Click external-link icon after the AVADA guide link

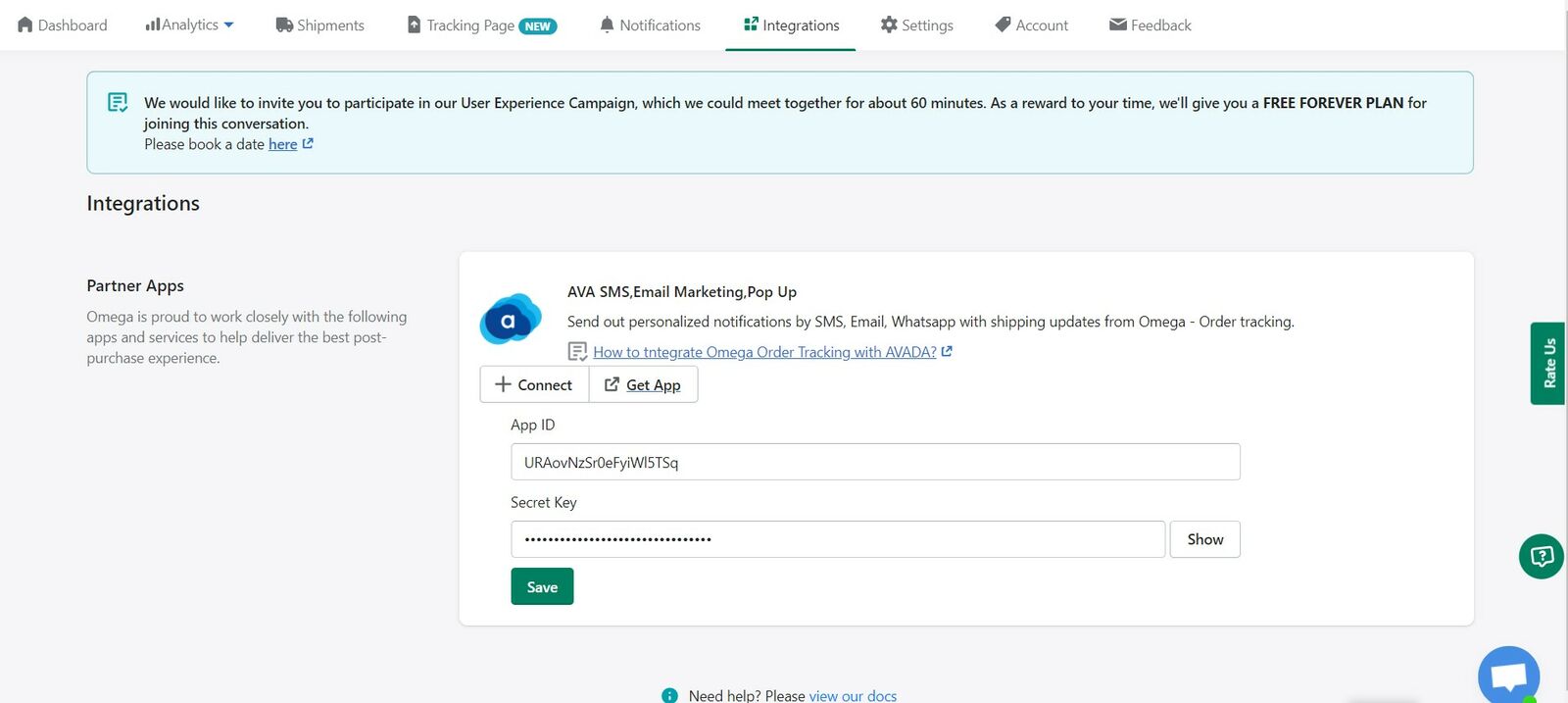947,351
